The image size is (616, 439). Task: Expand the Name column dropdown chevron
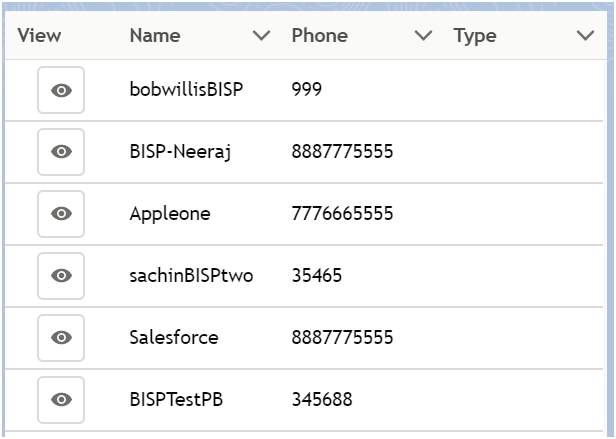(261, 35)
